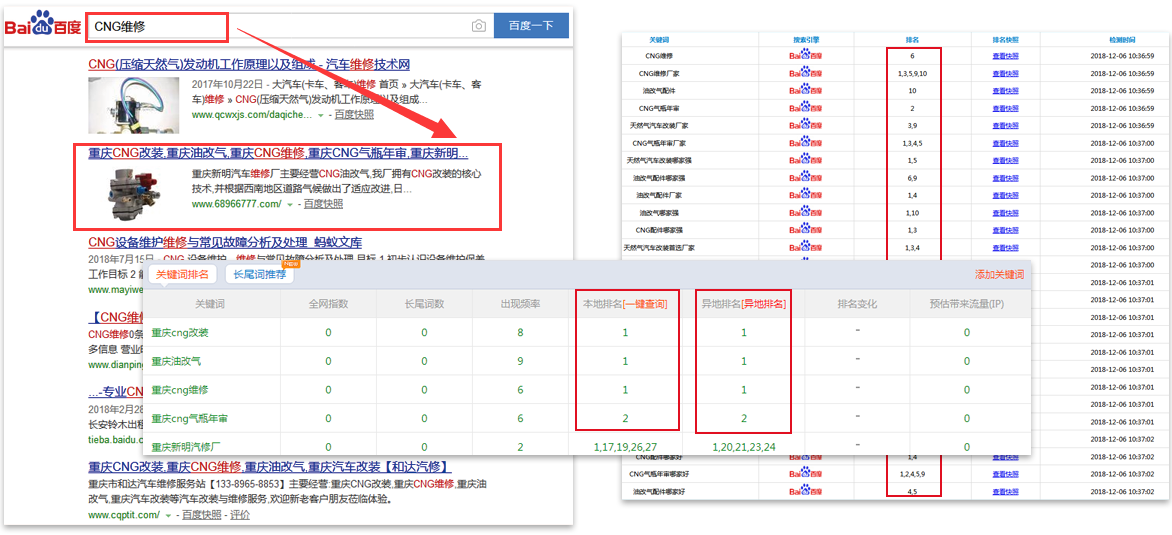
Task: Open the 评价 link of the cqptit.com result
Action: (x=240, y=516)
